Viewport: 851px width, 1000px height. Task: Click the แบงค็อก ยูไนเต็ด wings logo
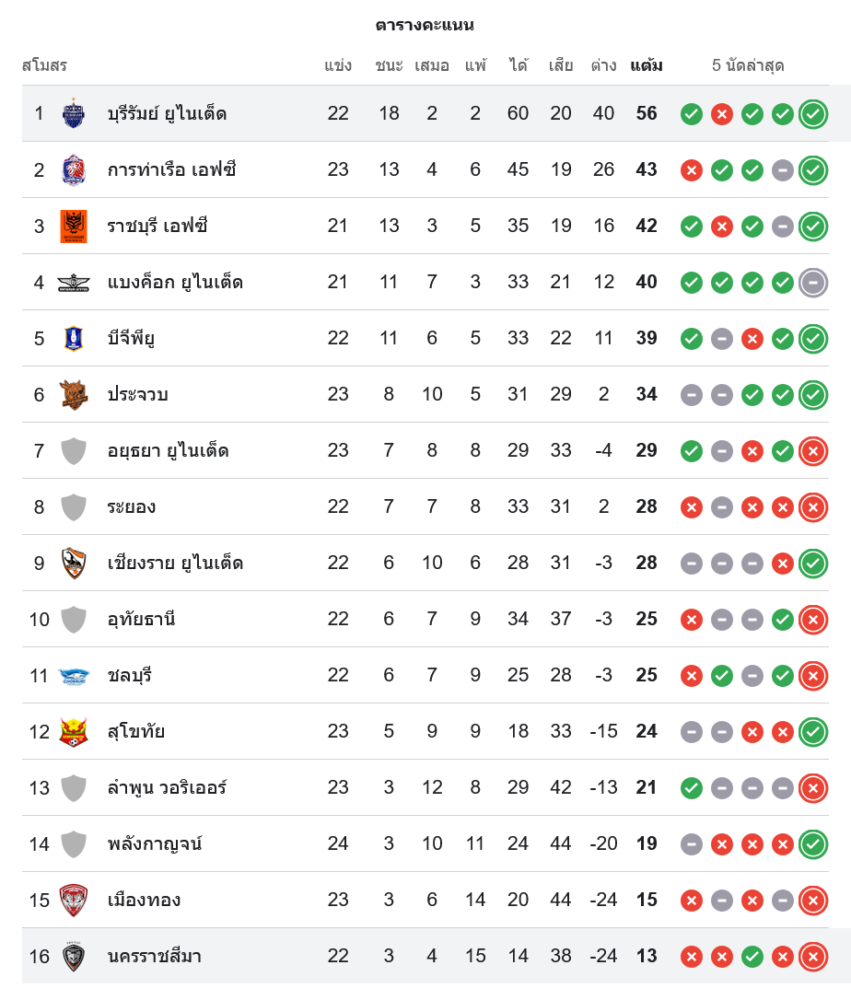(x=73, y=282)
